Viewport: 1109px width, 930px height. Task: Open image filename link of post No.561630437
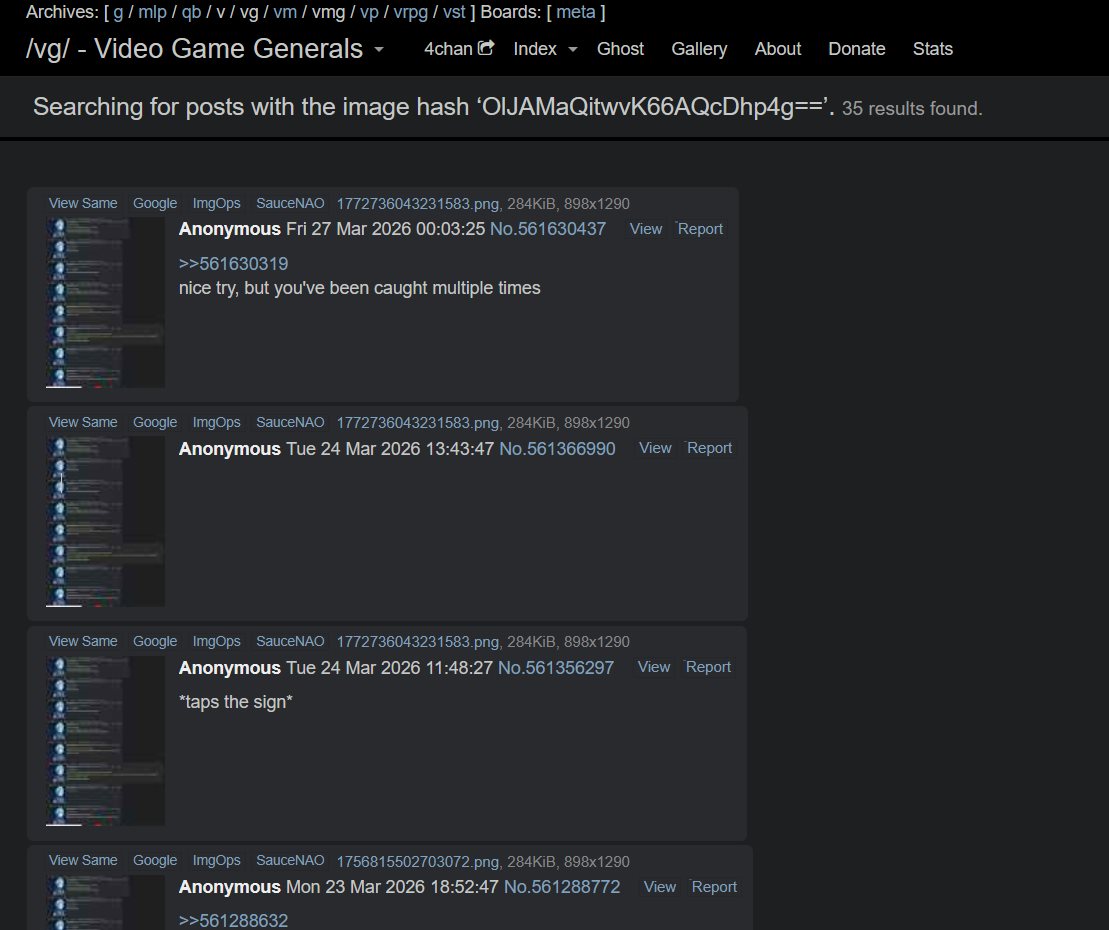coord(417,204)
